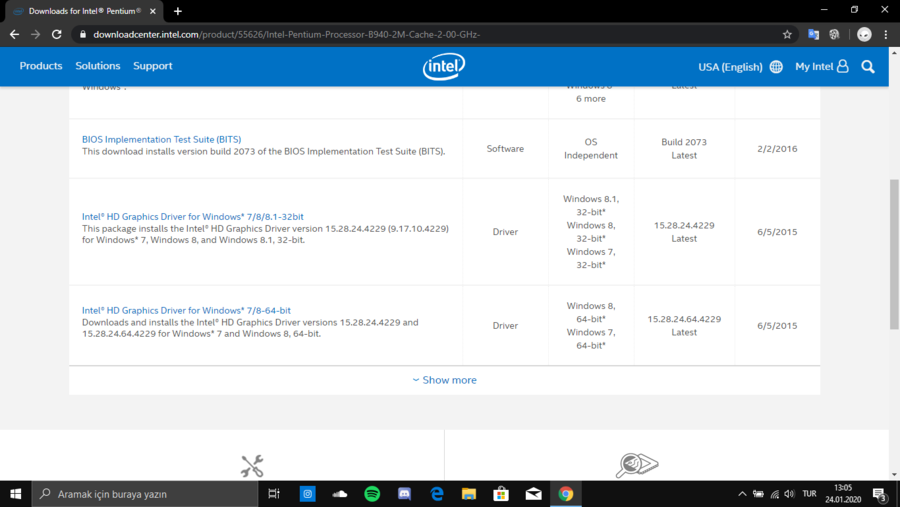The height and width of the screenshot is (507, 900).
Task: Open the Solutions menu
Action: (98, 65)
